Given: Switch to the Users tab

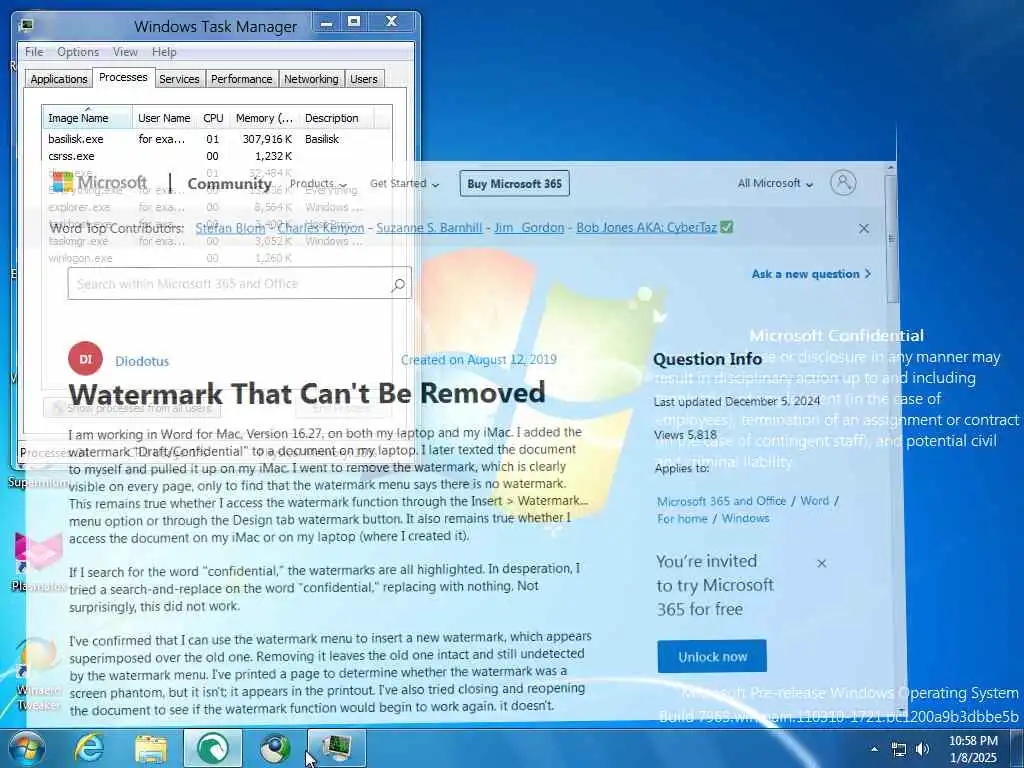Looking at the screenshot, I should (364, 79).
